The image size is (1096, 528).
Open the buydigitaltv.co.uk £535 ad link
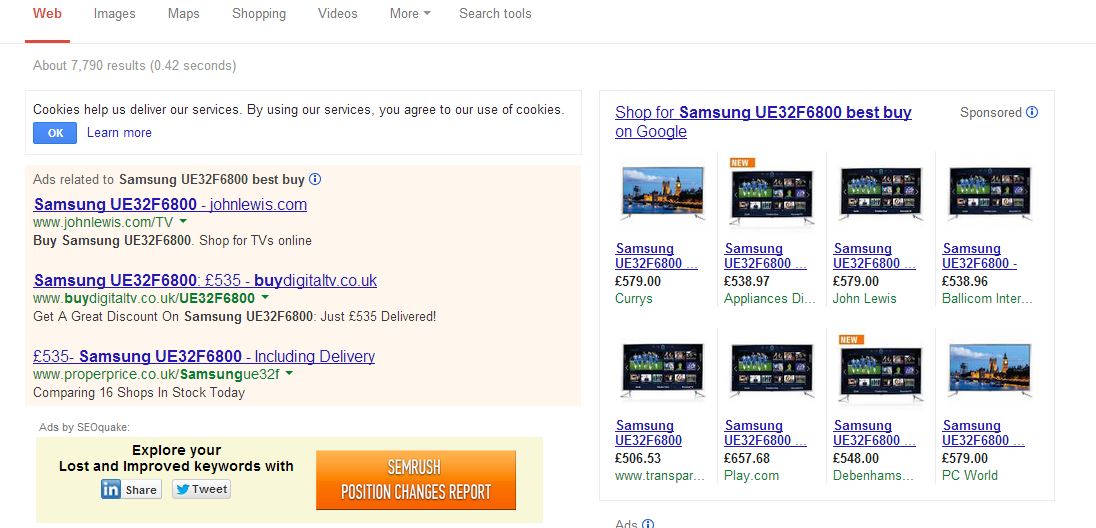pyautogui.click(x=205, y=280)
